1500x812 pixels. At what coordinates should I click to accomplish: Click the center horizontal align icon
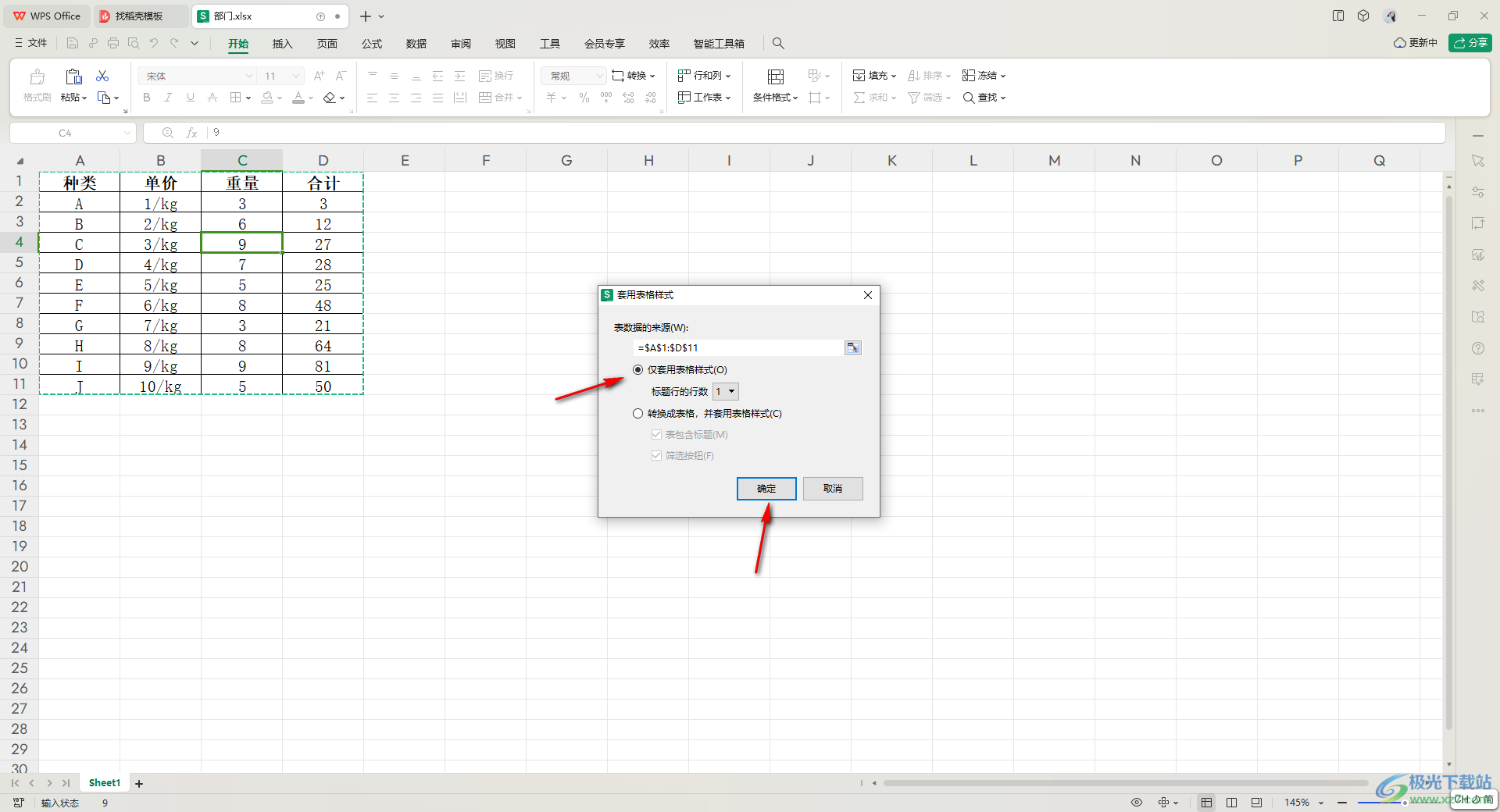pyautogui.click(x=395, y=98)
